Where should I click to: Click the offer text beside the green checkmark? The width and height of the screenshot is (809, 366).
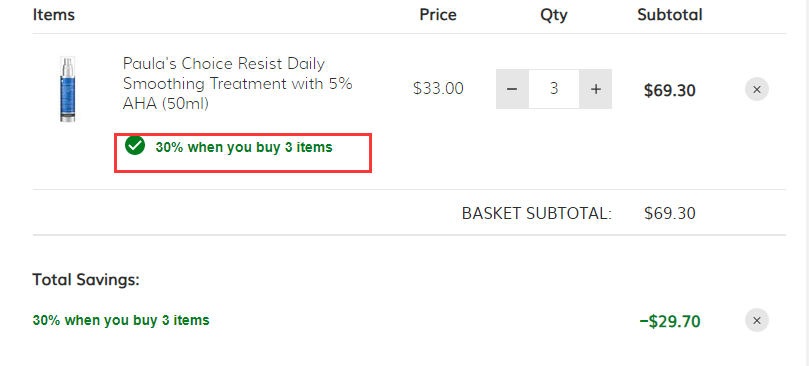(244, 147)
